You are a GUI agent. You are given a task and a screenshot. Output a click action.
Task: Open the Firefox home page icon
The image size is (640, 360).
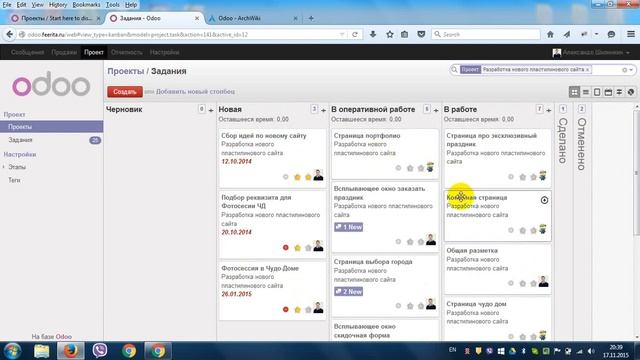coord(550,34)
